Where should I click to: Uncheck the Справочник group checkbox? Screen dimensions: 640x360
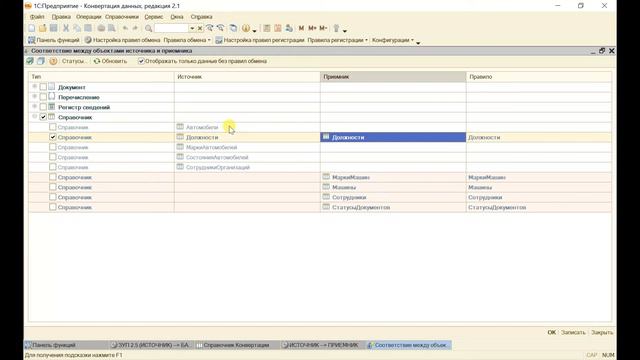coord(43,117)
